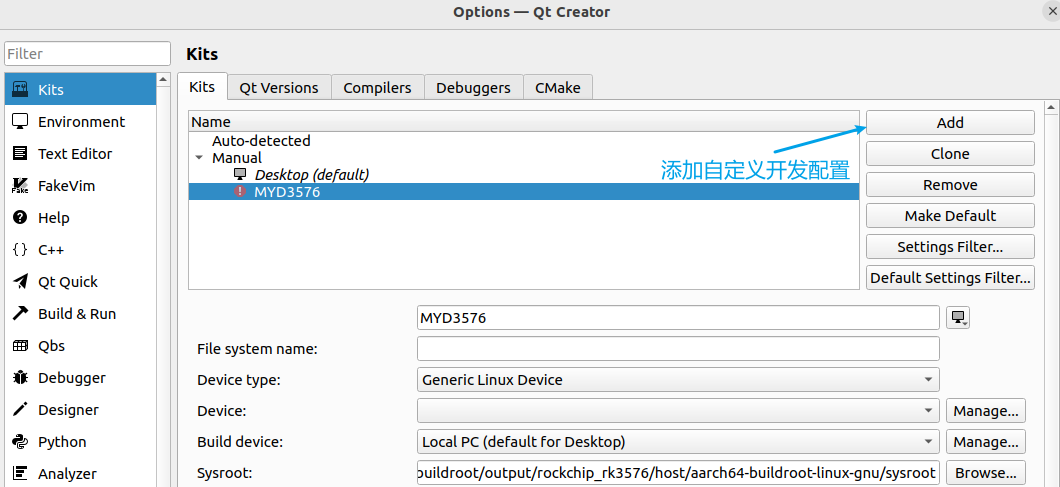Select the Debugger bug icon
Image resolution: width=1060 pixels, height=487 pixels.
20,377
